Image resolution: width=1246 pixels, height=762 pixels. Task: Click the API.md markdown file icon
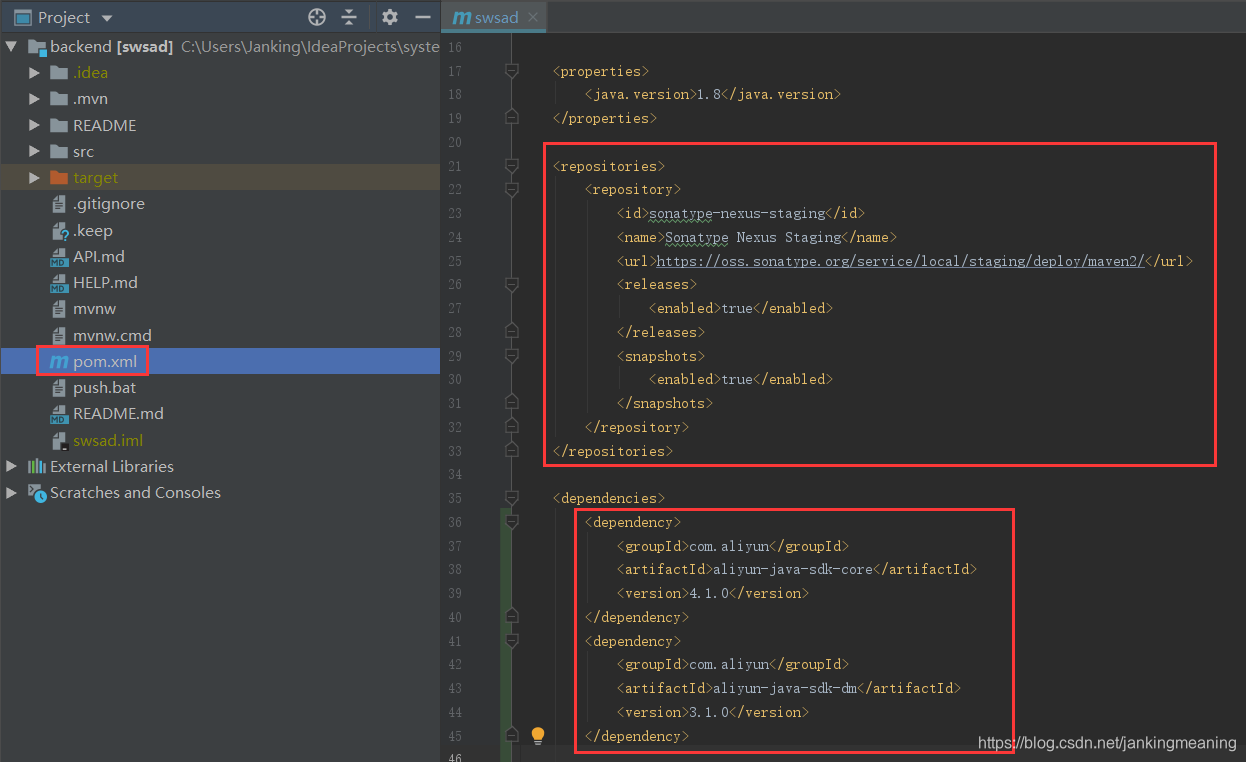pyautogui.click(x=59, y=257)
